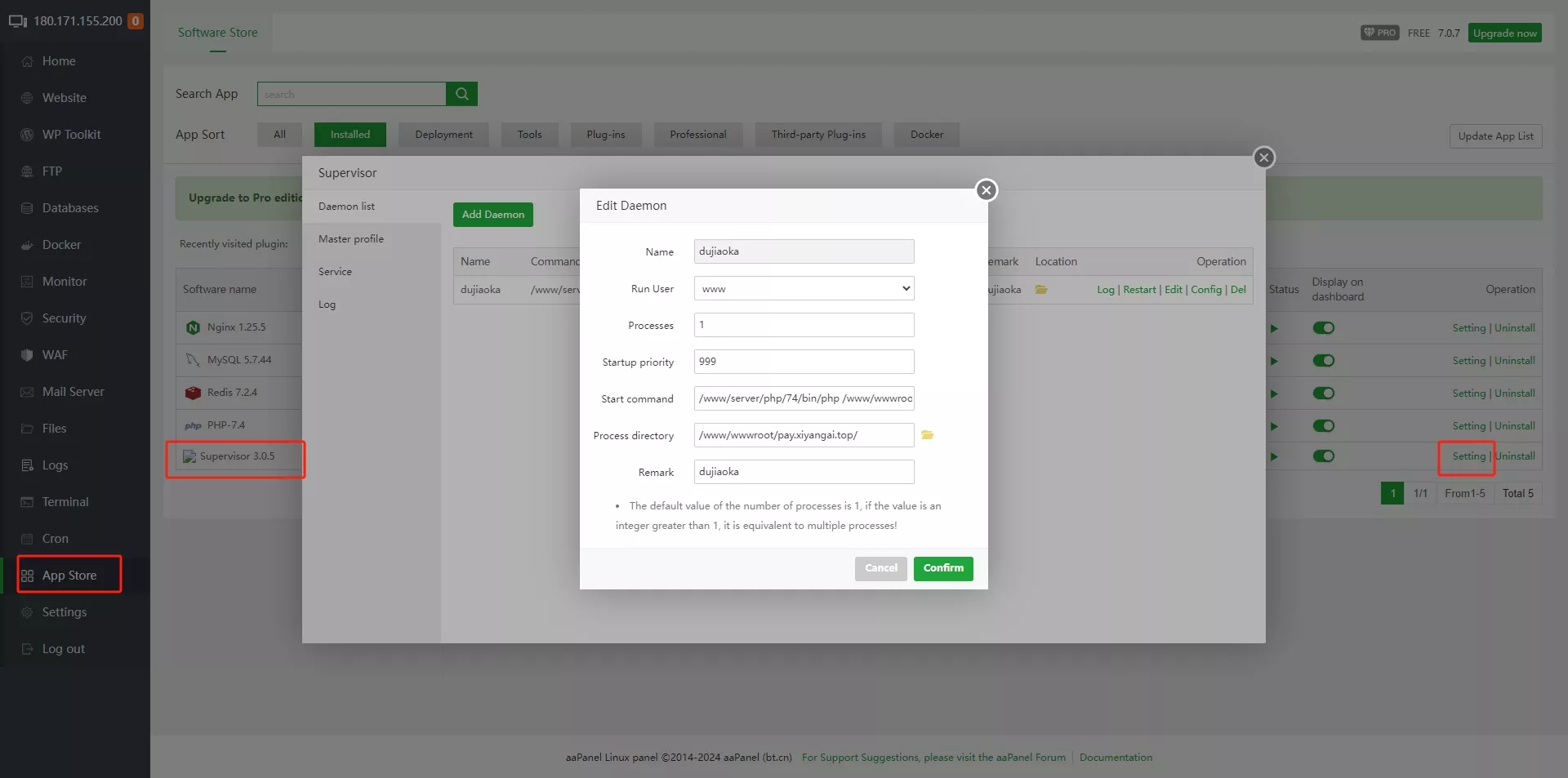1568x778 pixels.
Task: Click the Redis logo icon
Action: pos(193,393)
